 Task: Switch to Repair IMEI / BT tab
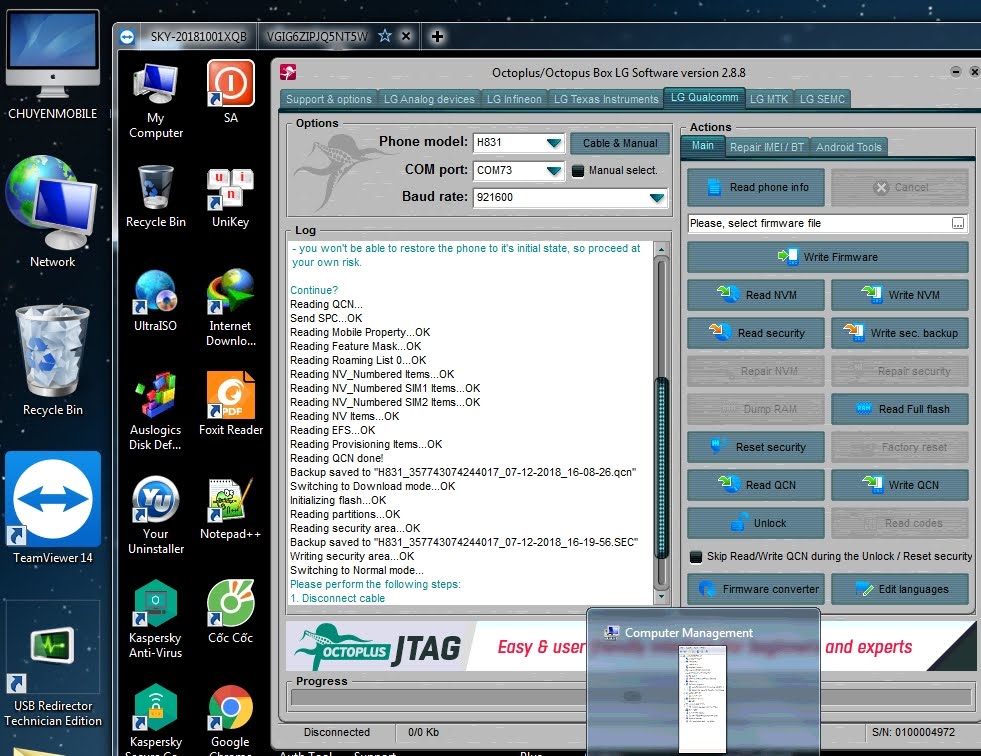(x=766, y=147)
